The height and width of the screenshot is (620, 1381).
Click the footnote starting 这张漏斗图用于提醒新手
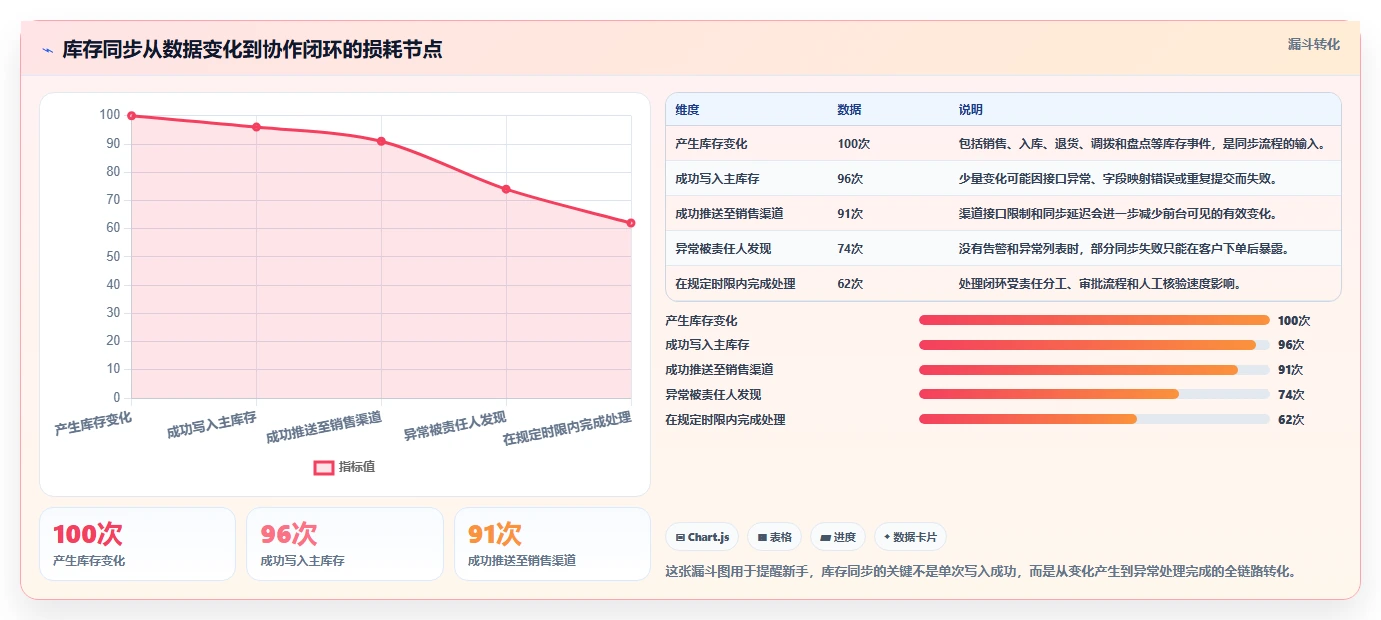tap(981, 572)
